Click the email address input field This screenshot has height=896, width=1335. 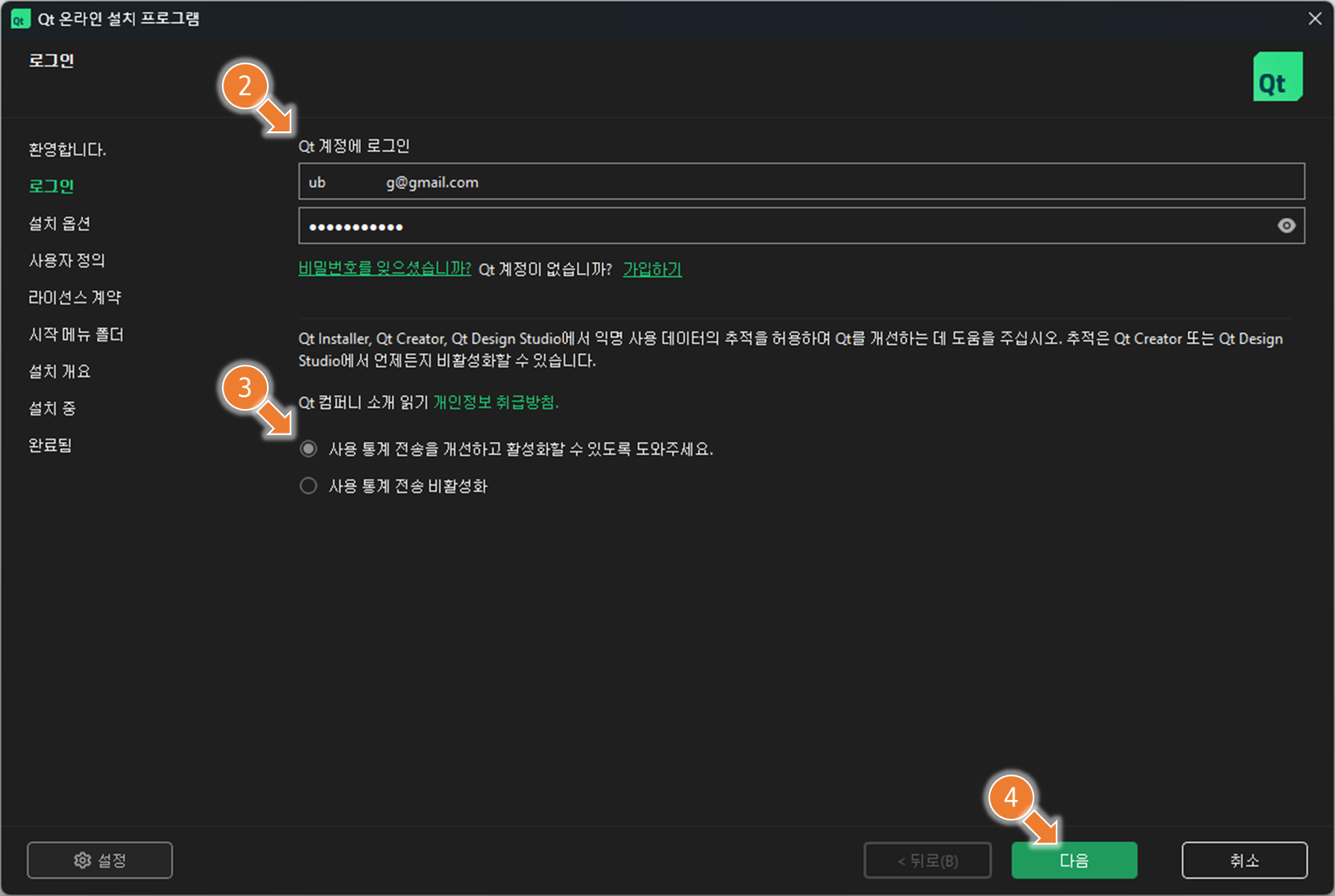pyautogui.click(x=801, y=181)
